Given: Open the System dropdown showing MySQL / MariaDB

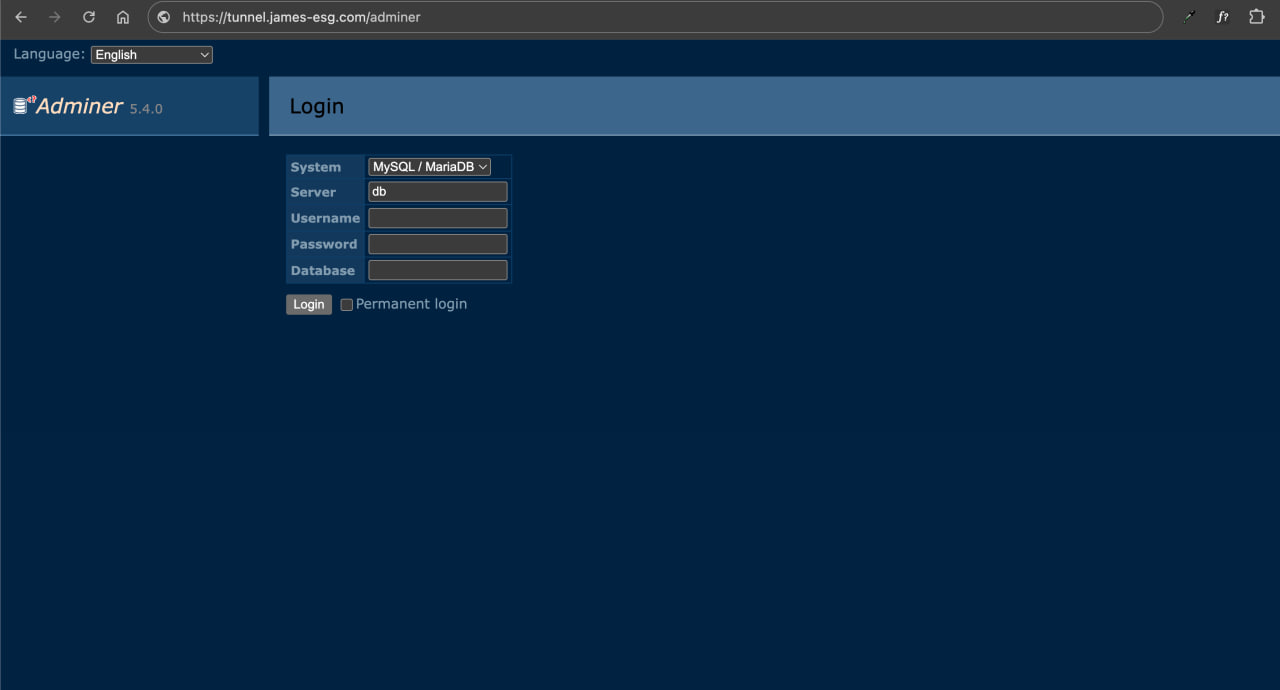Looking at the screenshot, I should (429, 167).
